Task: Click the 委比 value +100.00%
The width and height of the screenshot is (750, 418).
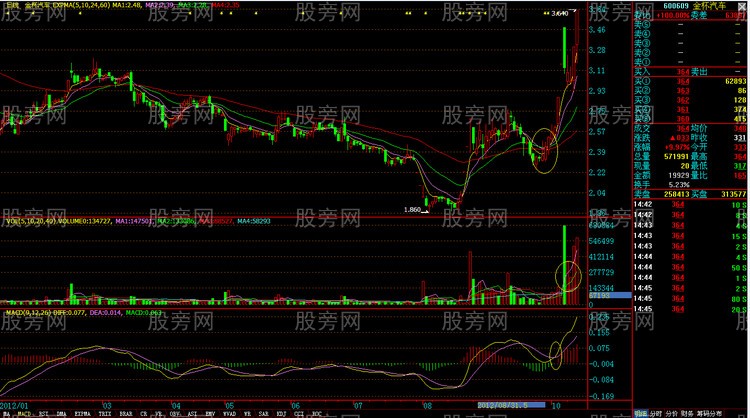Action: (673, 15)
